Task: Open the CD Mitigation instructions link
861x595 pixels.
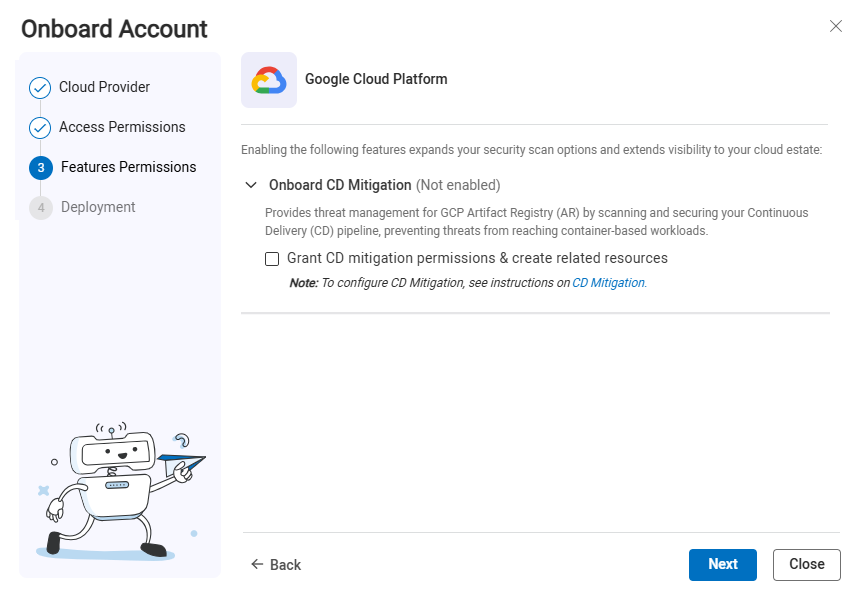Action: tap(608, 283)
